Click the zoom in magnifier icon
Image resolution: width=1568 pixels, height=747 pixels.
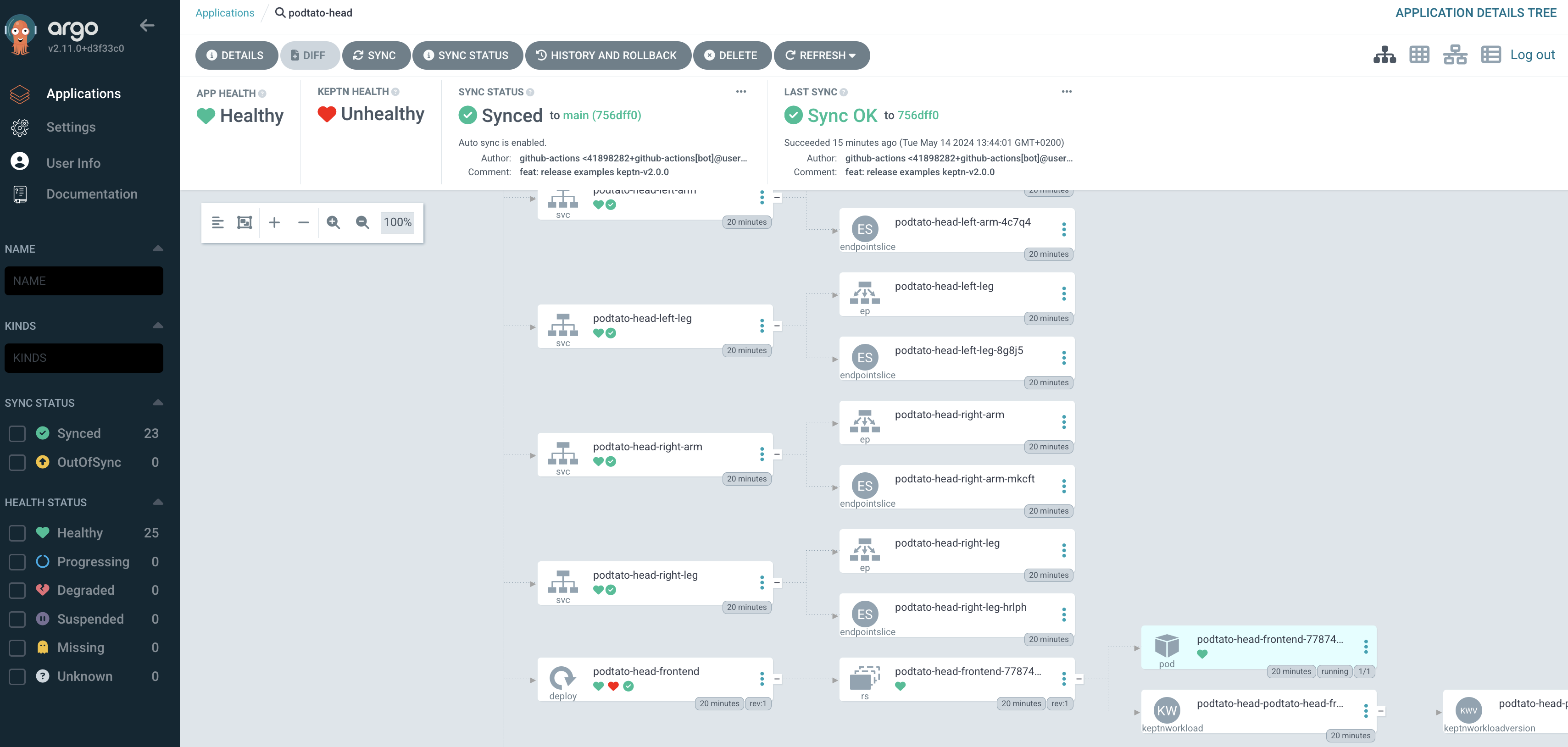click(333, 223)
